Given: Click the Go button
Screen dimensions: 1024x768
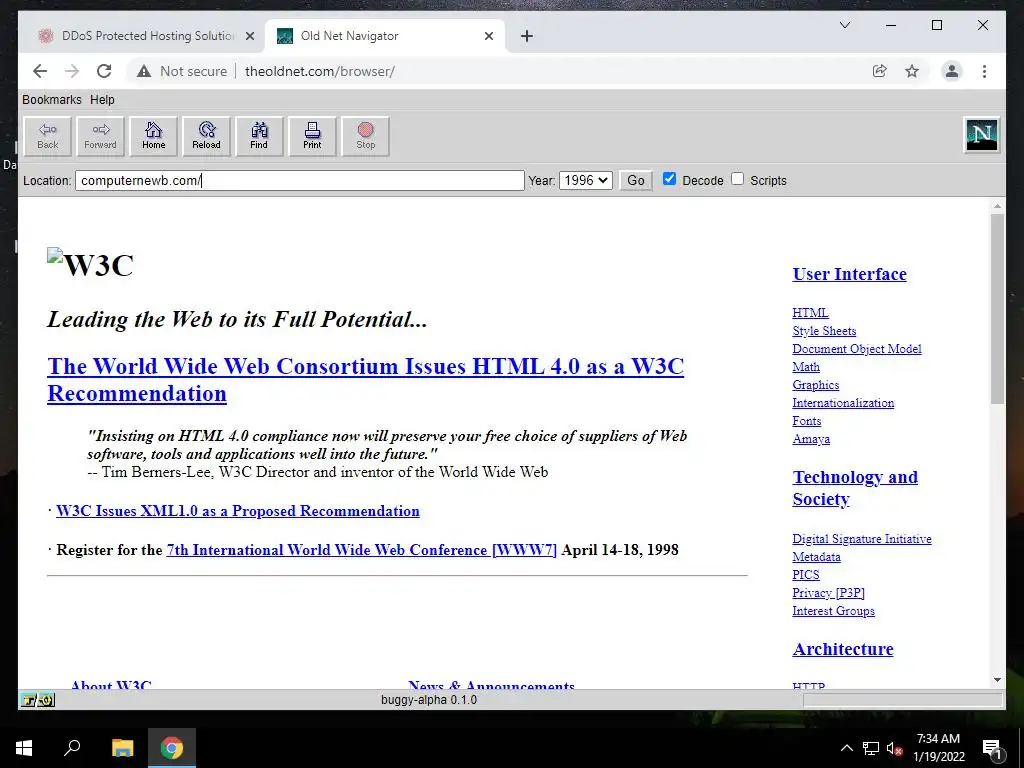Looking at the screenshot, I should (636, 180).
